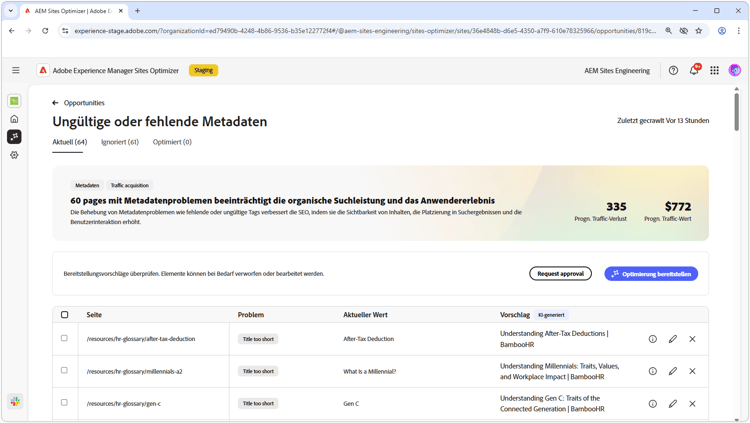750x423 pixels.
Task: Open AEM Sites Engineering organization switcher
Action: click(x=617, y=71)
